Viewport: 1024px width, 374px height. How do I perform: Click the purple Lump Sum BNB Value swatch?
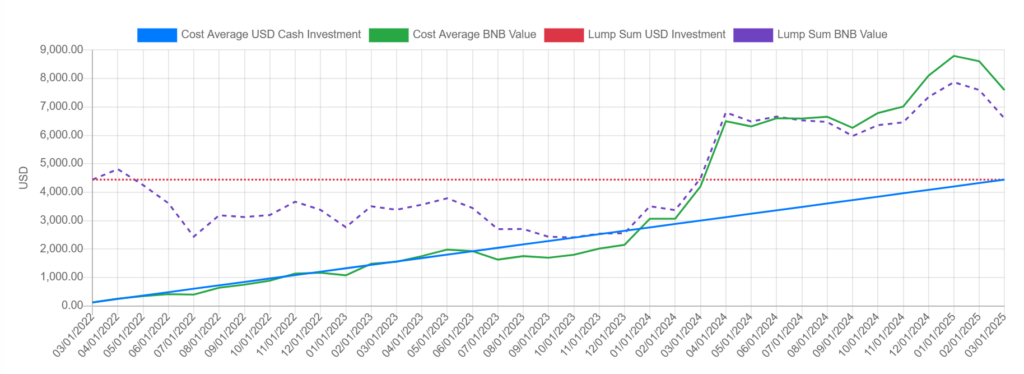754,35
